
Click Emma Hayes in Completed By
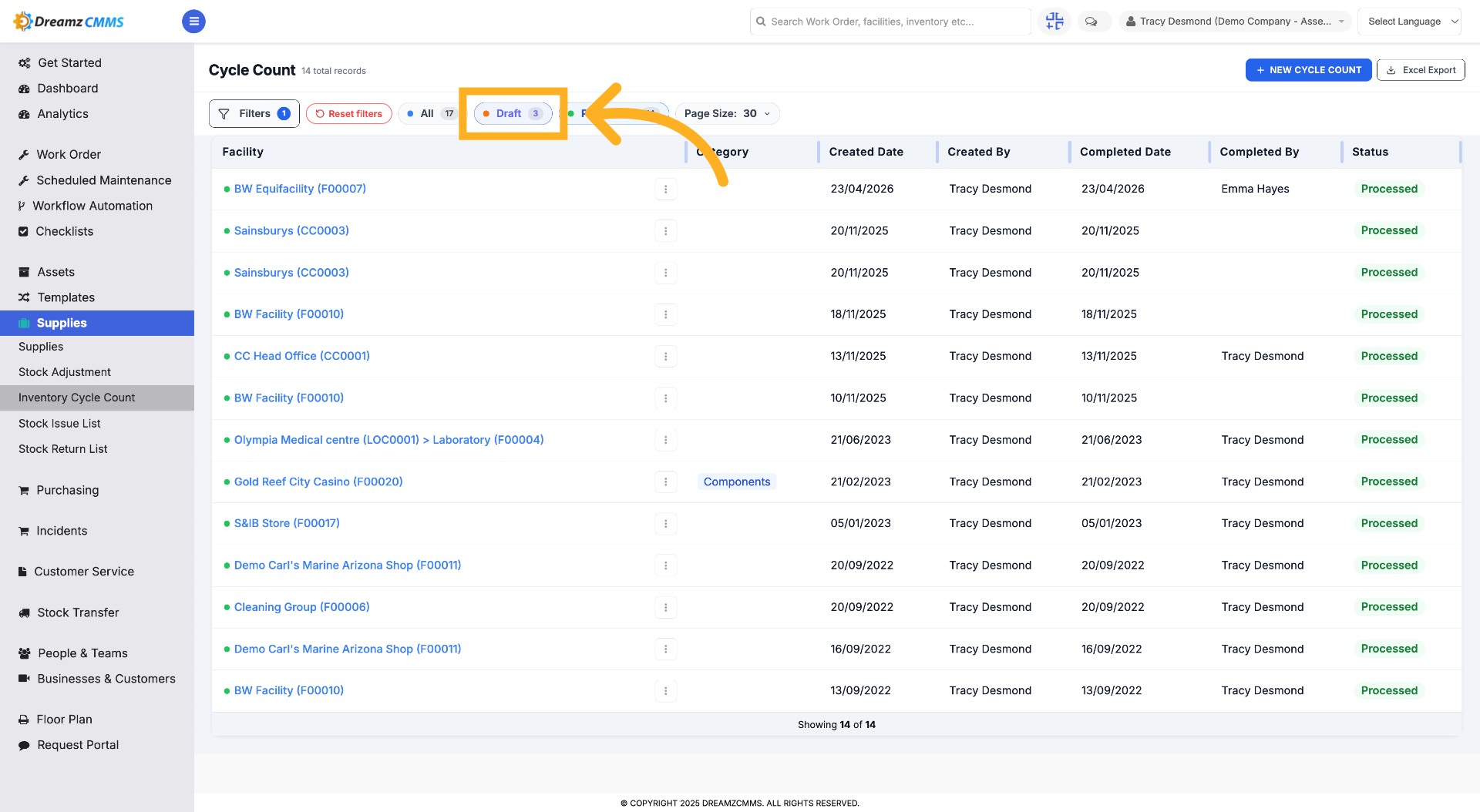coord(1255,189)
